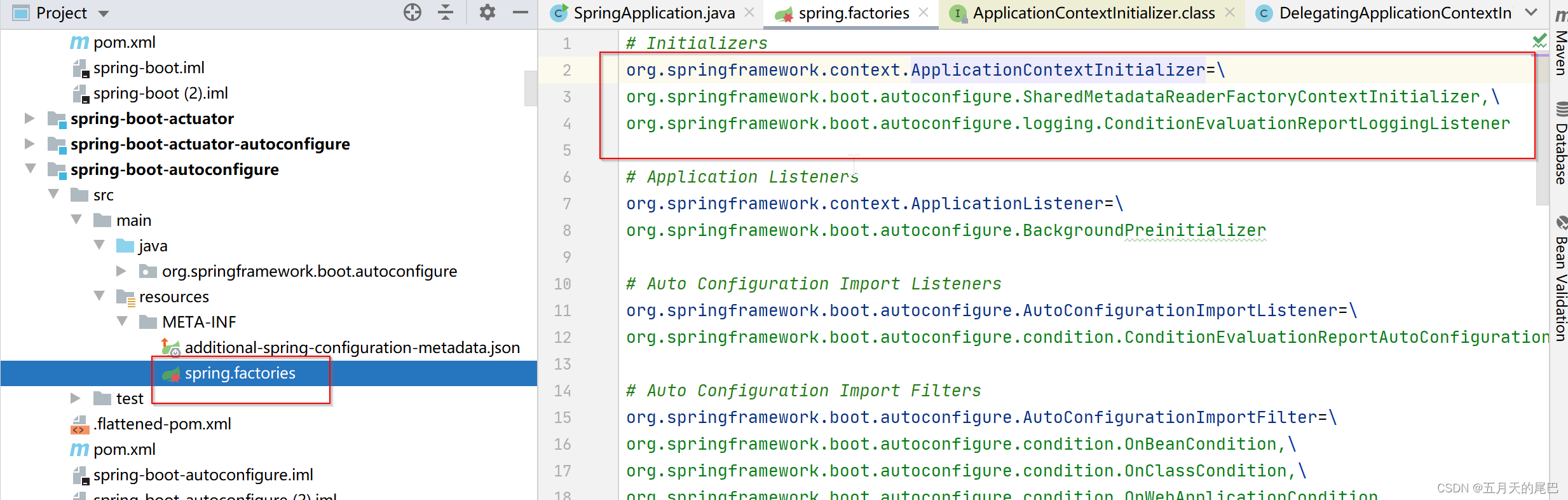1568x500 pixels.
Task: Click the main folder icon
Action: (x=102, y=220)
